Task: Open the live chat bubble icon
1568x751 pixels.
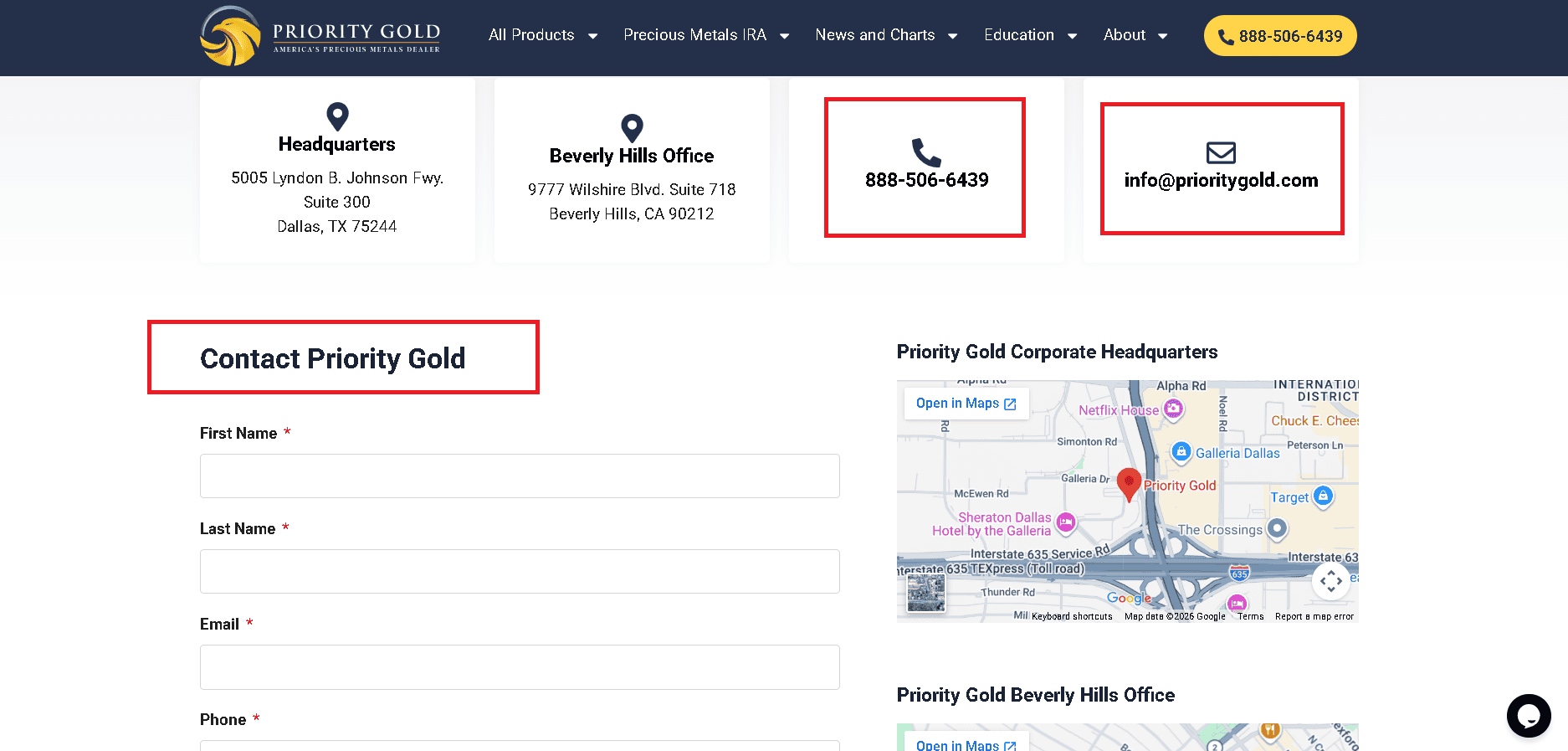Action: tap(1529, 716)
